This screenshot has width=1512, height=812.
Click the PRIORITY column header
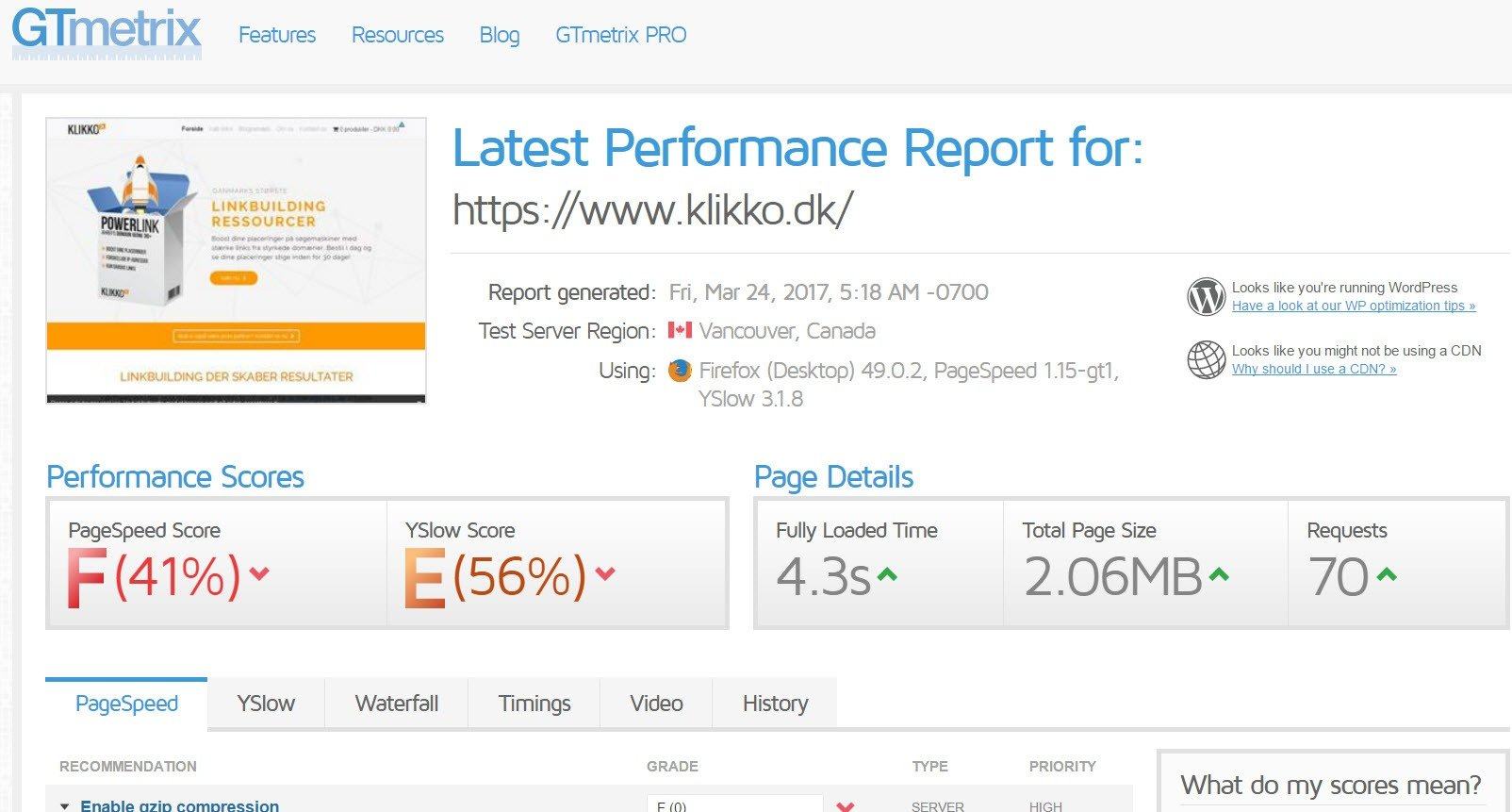pos(1062,766)
